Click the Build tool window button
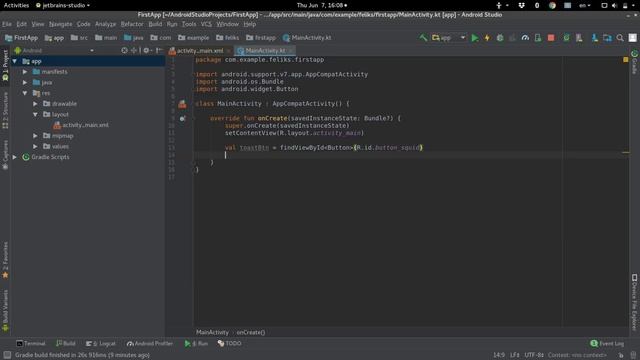This screenshot has height=360, width=640. (x=65, y=344)
